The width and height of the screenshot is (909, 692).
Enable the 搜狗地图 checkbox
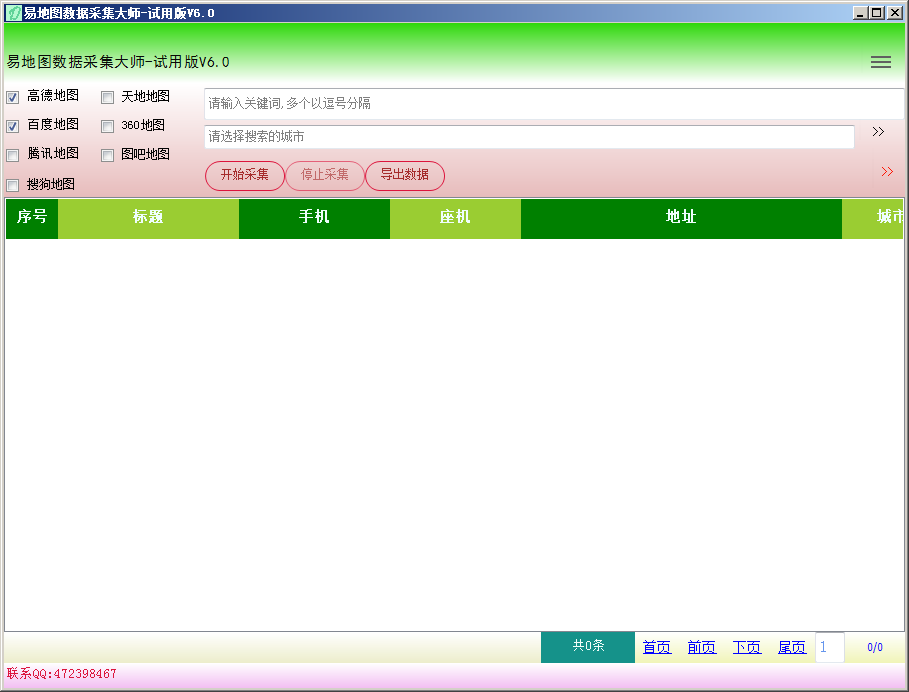point(13,185)
